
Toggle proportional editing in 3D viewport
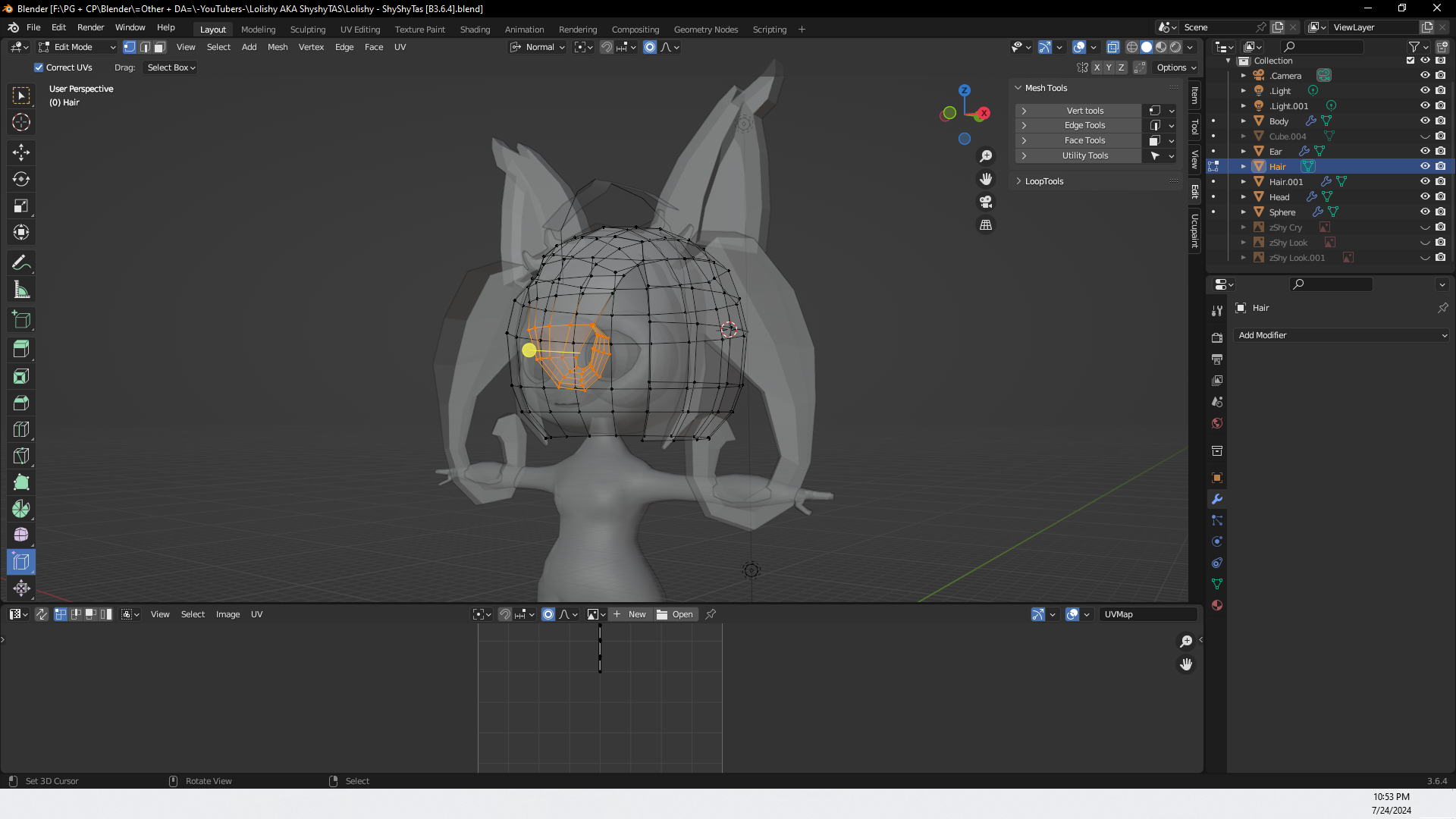[650, 47]
